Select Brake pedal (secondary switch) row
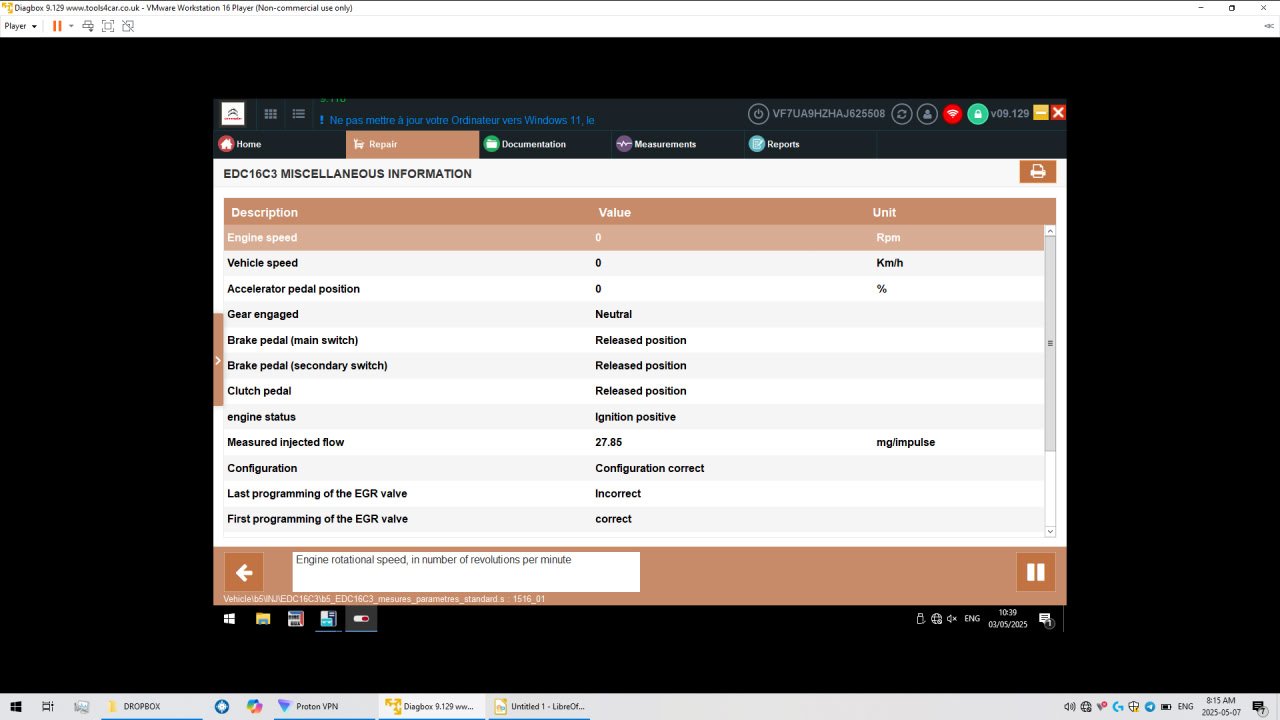The image size is (1280, 720). pyautogui.click(x=633, y=366)
